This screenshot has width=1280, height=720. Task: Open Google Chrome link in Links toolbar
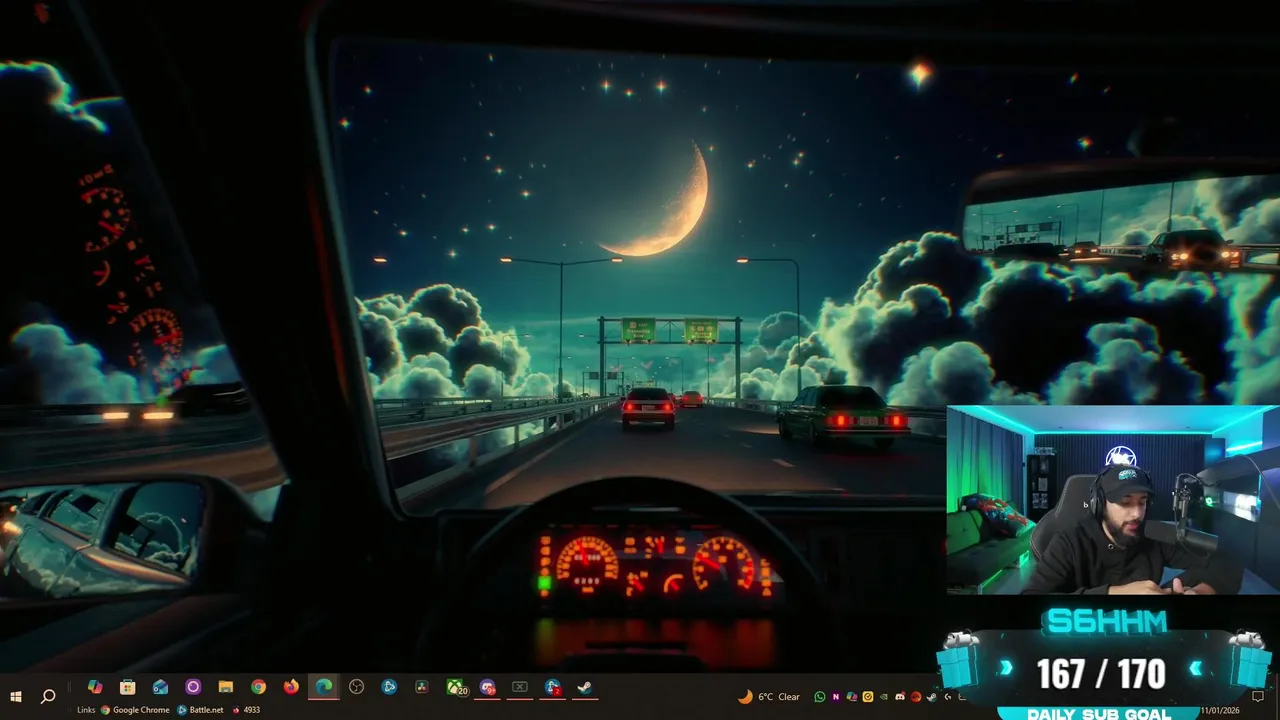click(135, 710)
